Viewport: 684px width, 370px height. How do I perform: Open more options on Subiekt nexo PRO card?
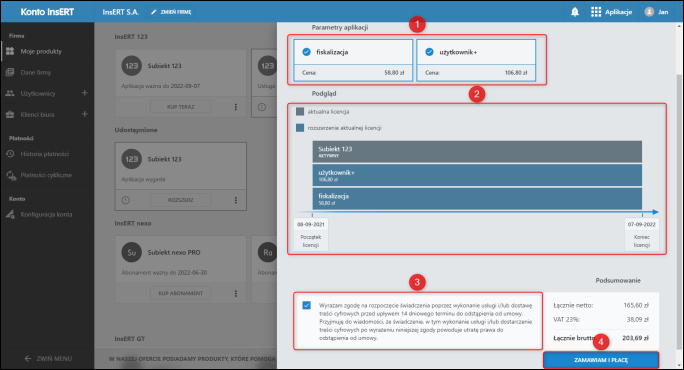tap(236, 293)
